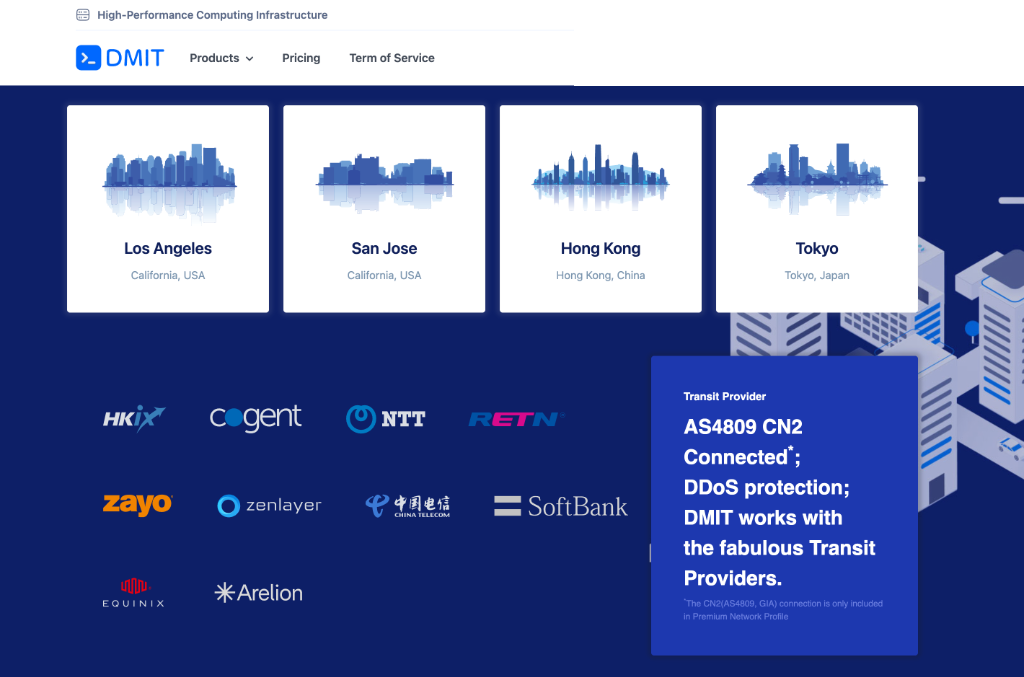The image size is (1024, 677).
Task: Open Term of Service link
Action: click(x=392, y=58)
